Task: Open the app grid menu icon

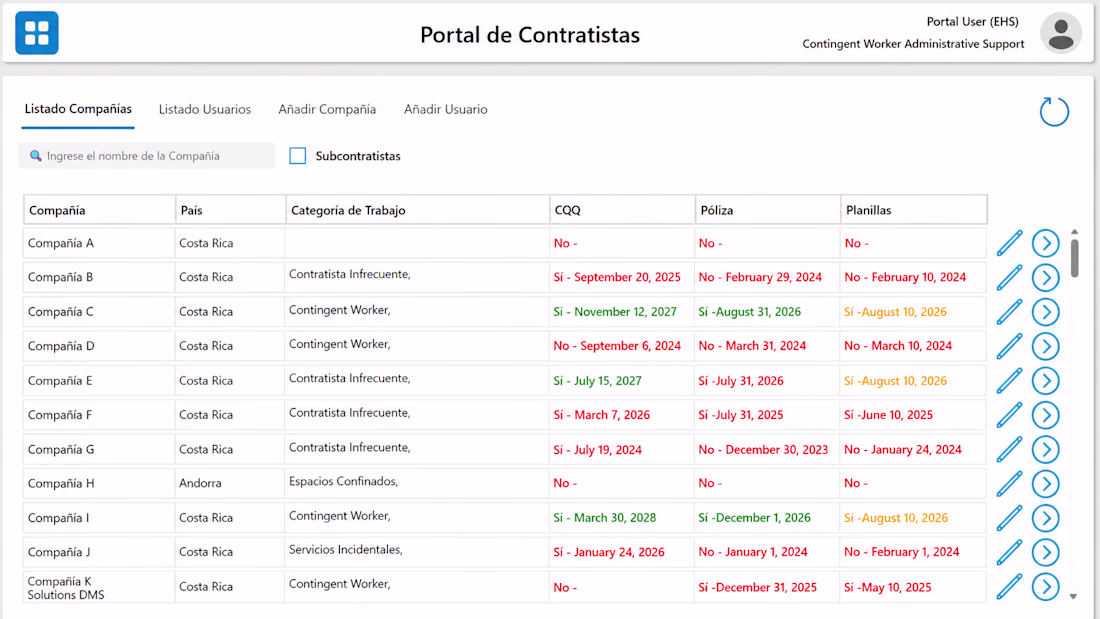Action: [x=36, y=33]
